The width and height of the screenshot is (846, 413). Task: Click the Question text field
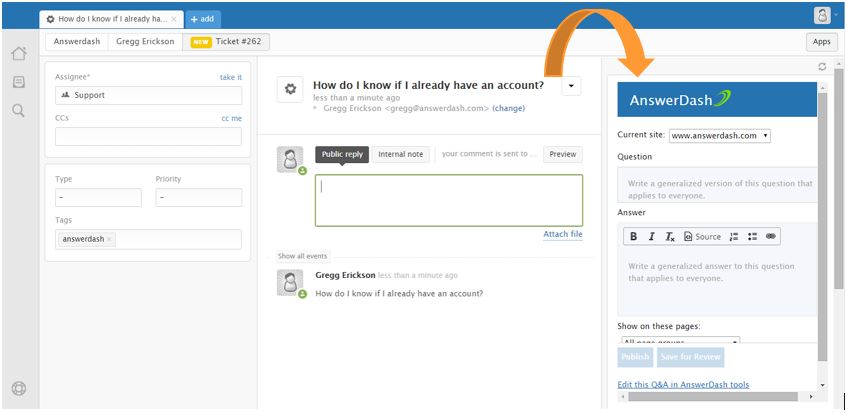click(718, 185)
